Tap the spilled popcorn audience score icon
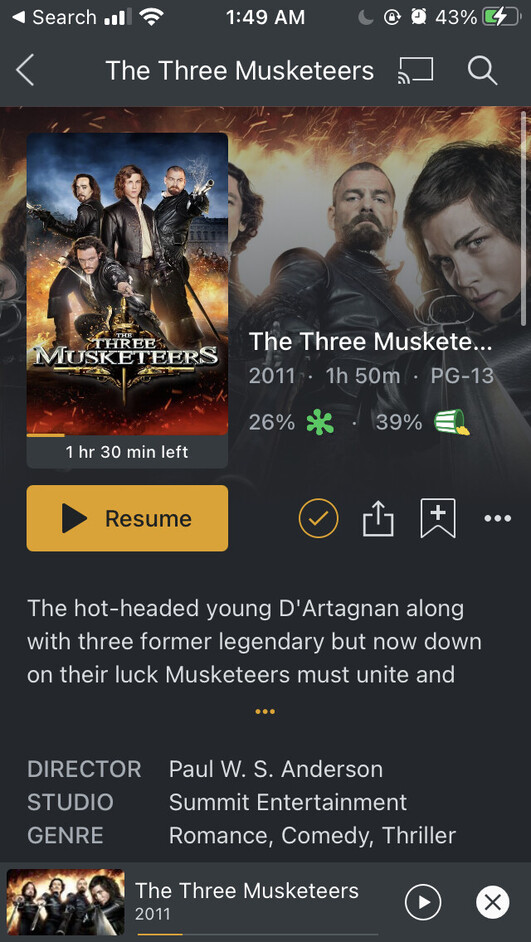This screenshot has height=942, width=531. (452, 422)
